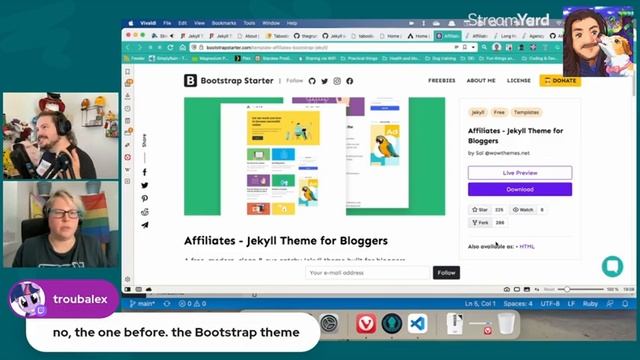Image resolution: width=640 pixels, height=360 pixels.
Task: Adjust the page zoom slider in Vivaldi status bar
Action: pos(580,289)
